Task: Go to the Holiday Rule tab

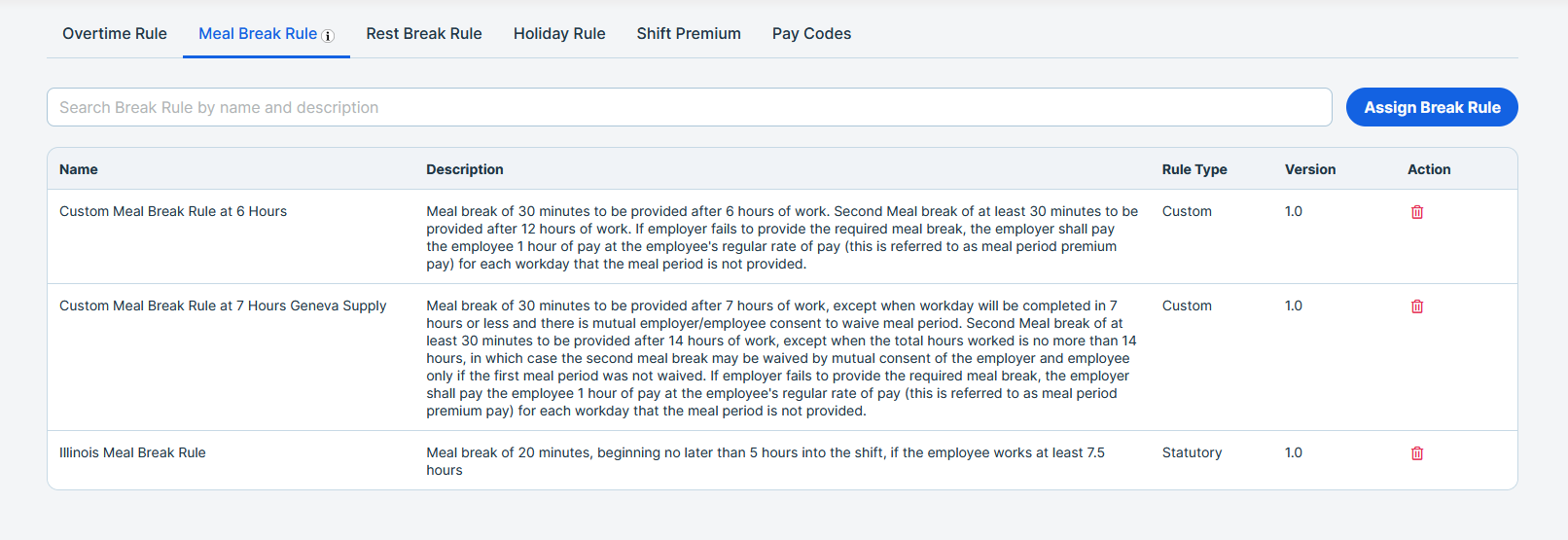Action: (559, 34)
